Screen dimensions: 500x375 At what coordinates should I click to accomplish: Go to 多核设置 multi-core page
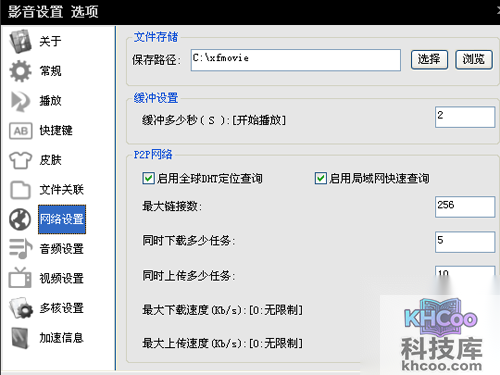pyautogui.click(x=61, y=308)
